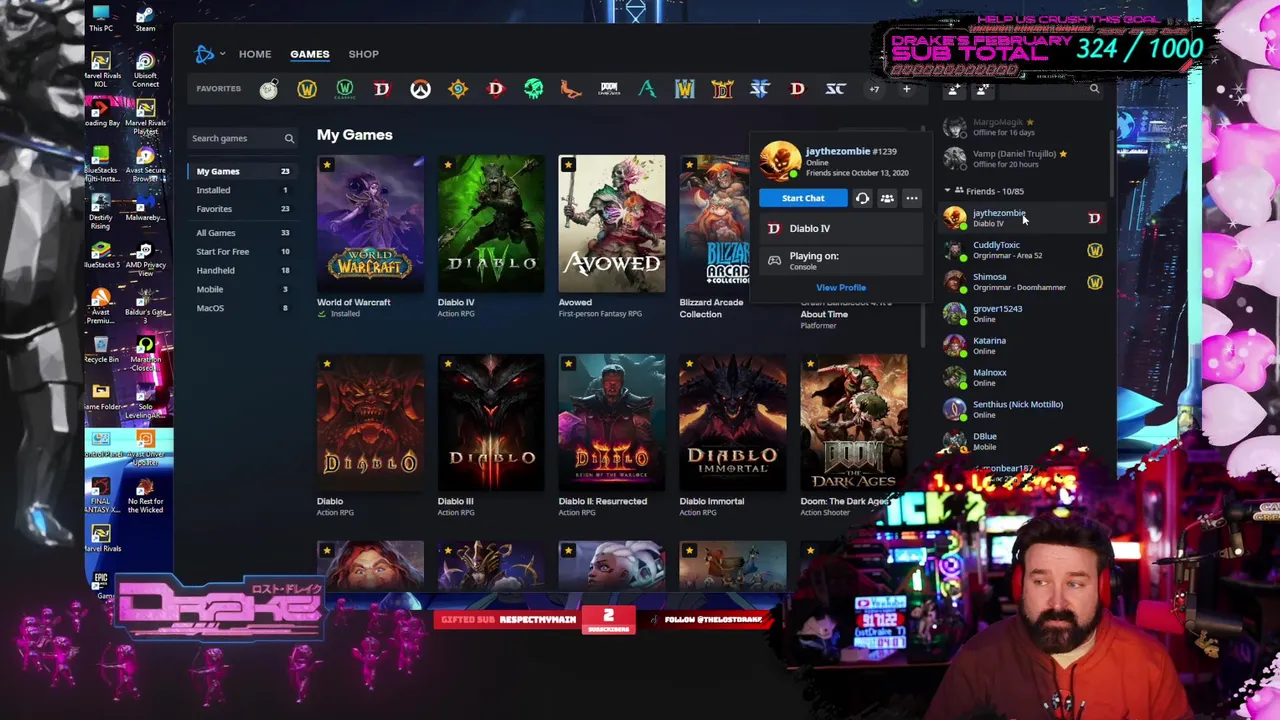Select the Start For Free filter

pyautogui.click(x=243, y=252)
